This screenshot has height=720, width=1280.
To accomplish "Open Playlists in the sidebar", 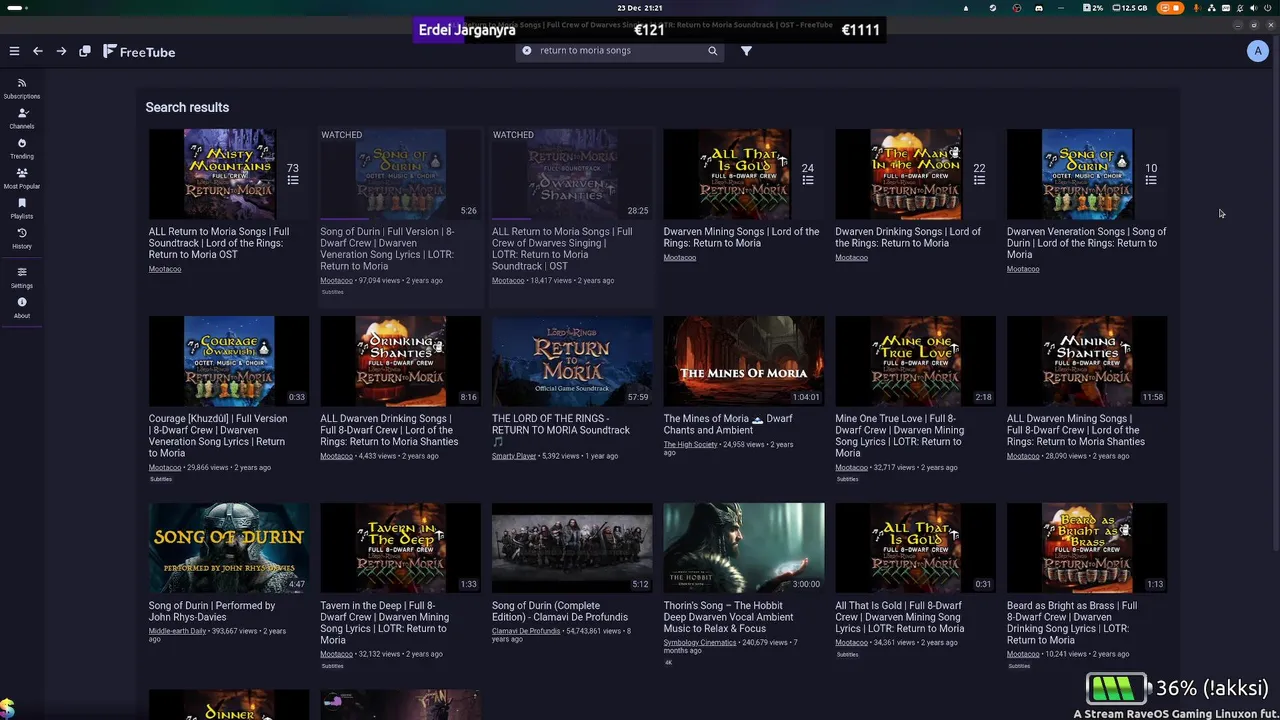I will [22, 209].
